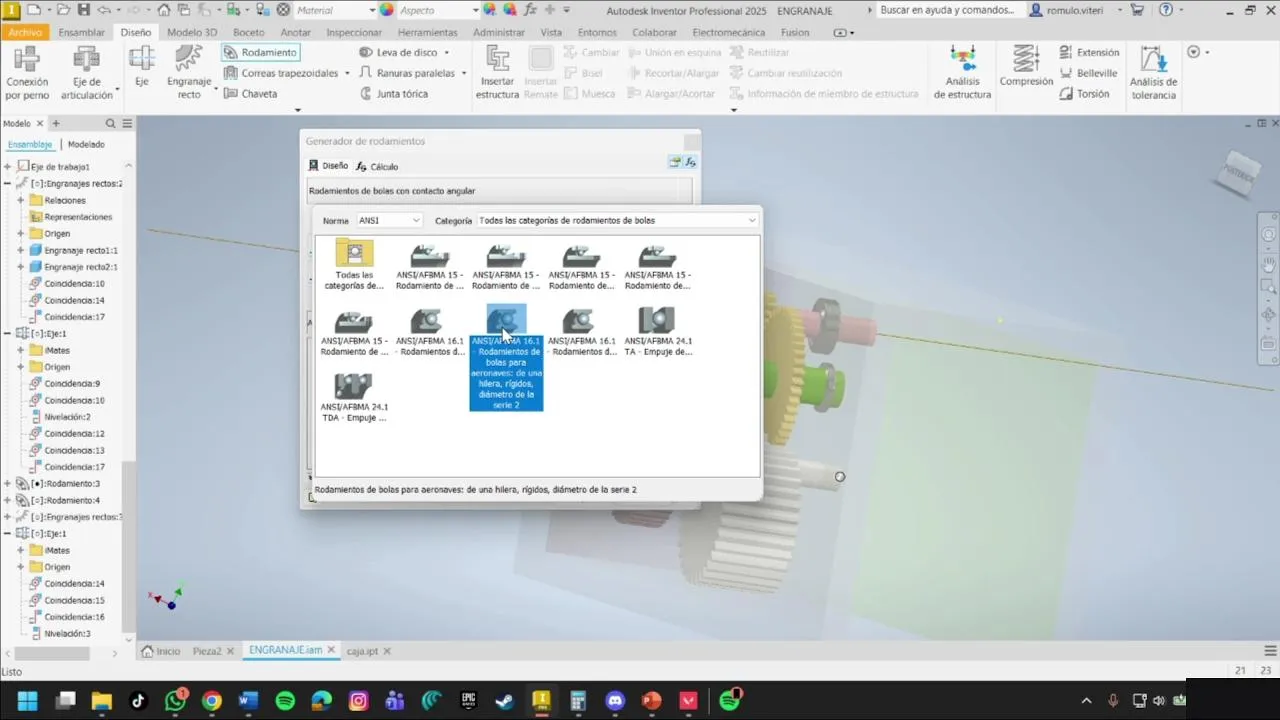Open Steam from the taskbar
1280x720 pixels.
(x=505, y=701)
